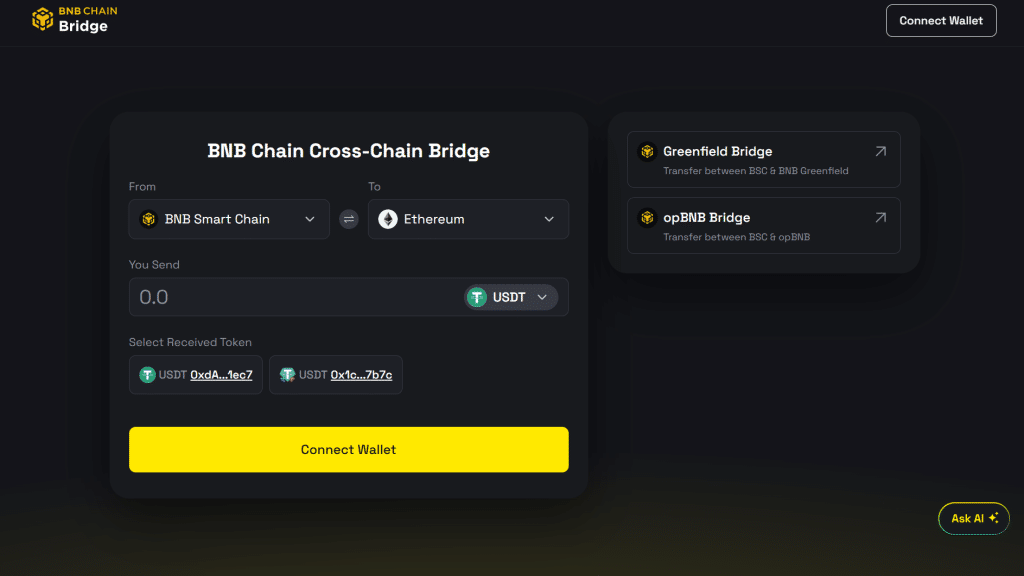Click the BNB Chain Bridge logo
The image size is (1024, 576).
74,20
